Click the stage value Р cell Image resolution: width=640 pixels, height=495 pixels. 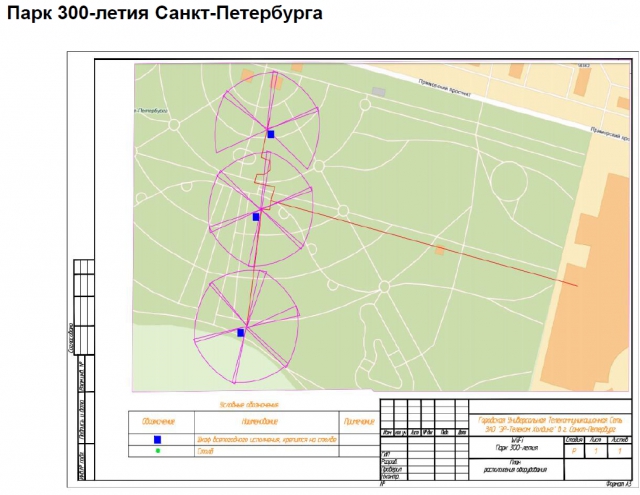[x=574, y=451]
